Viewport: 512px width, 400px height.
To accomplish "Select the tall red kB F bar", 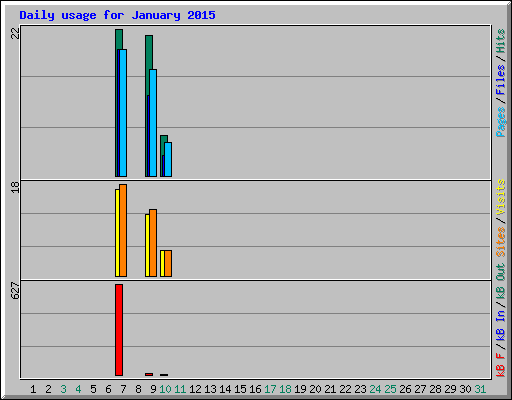I will coord(119,330).
